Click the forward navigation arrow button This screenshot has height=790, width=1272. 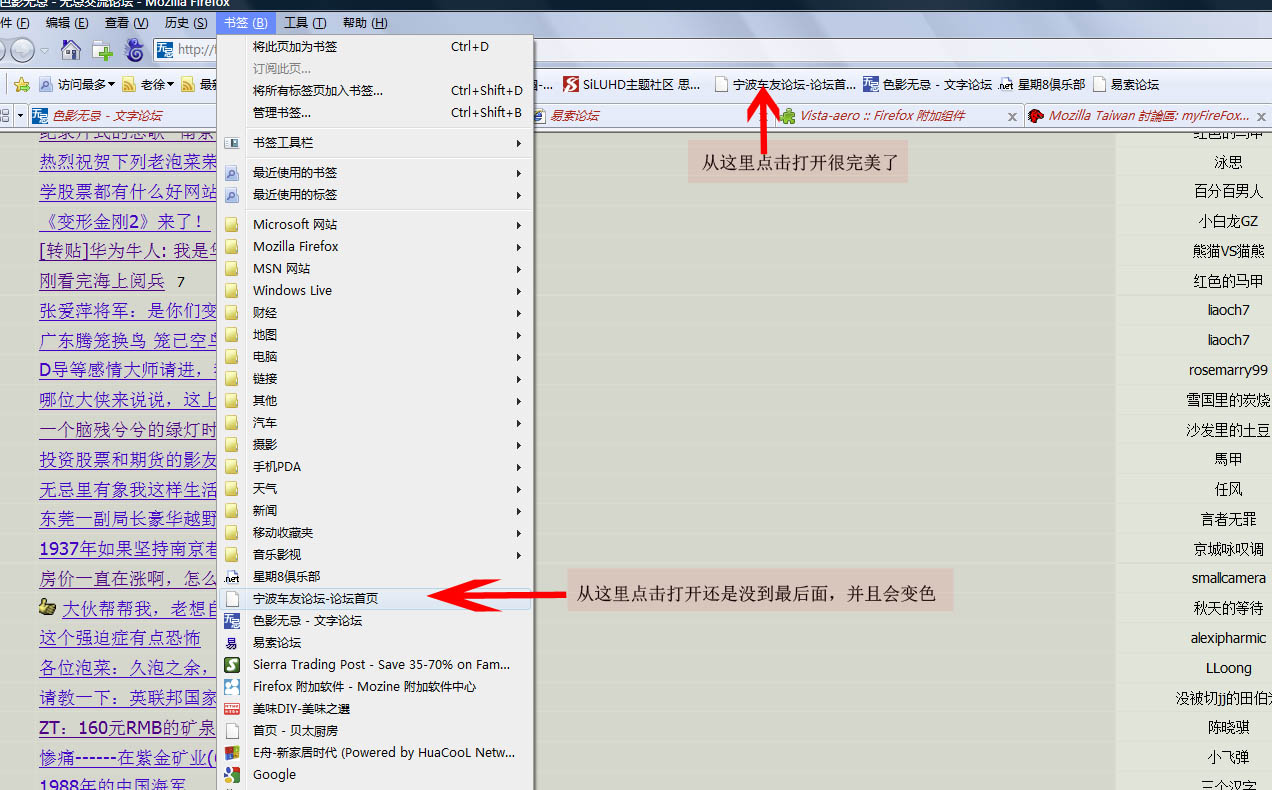pos(22,49)
